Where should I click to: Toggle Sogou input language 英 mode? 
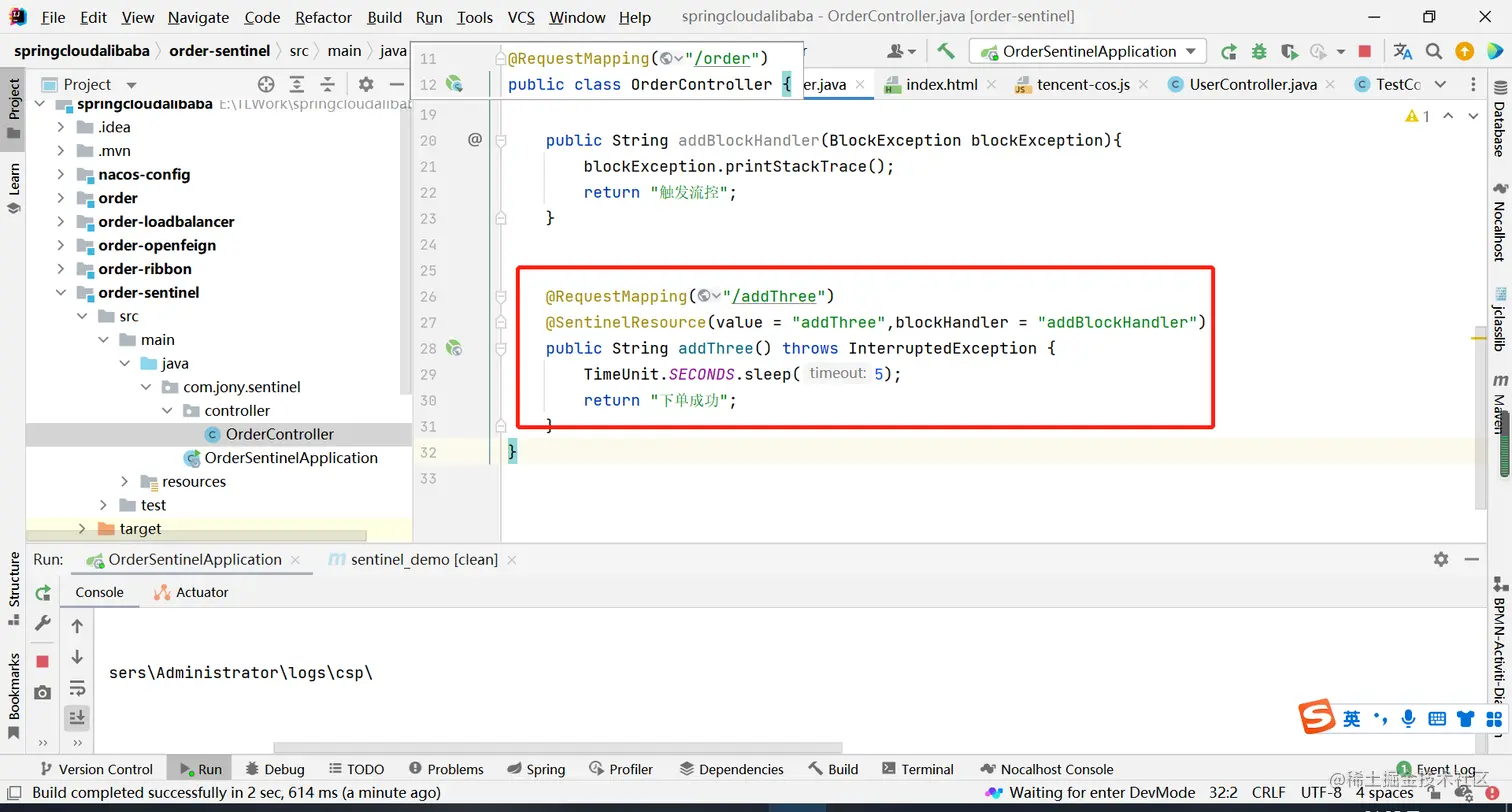[x=1352, y=718]
